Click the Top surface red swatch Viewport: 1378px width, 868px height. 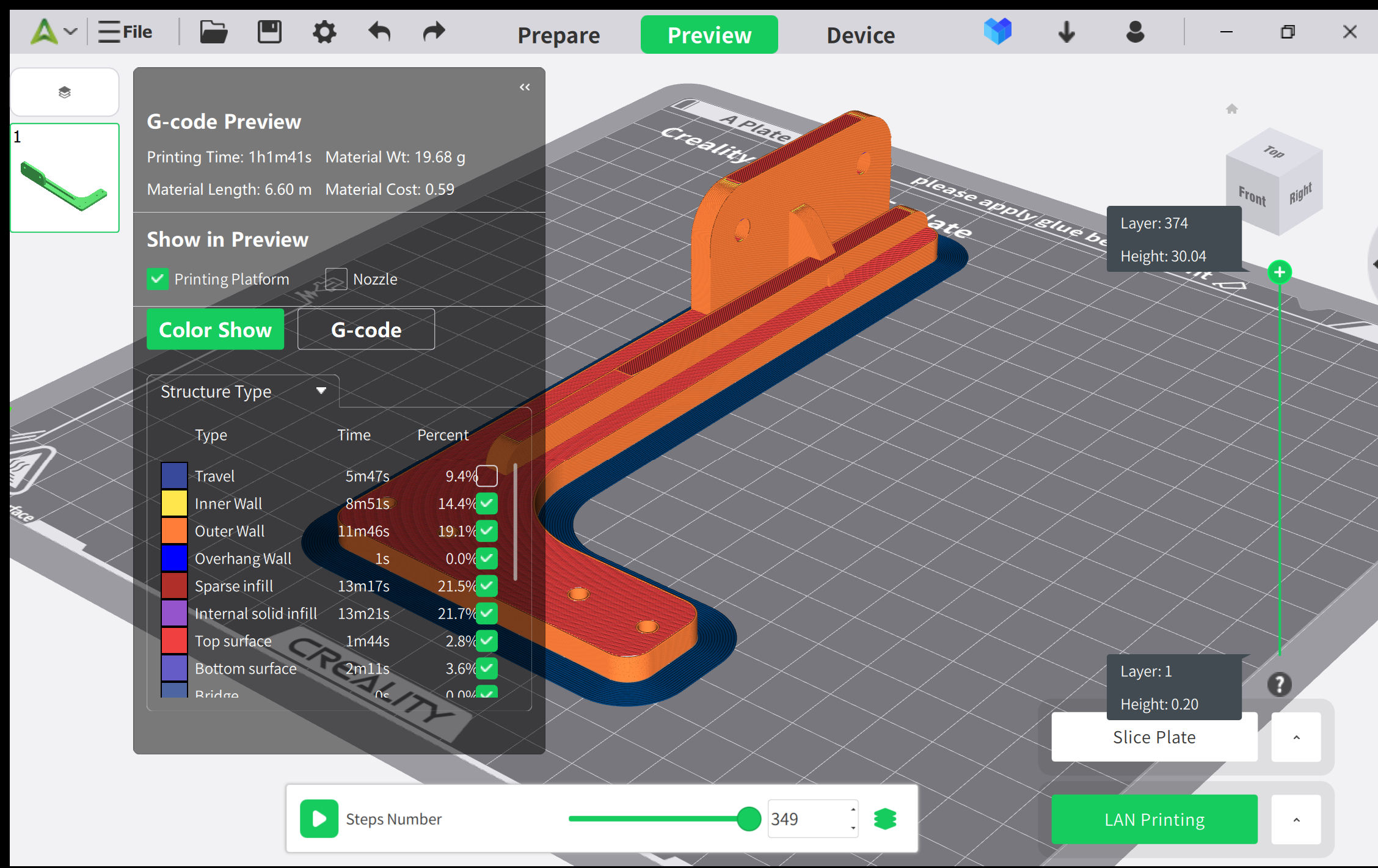click(174, 641)
